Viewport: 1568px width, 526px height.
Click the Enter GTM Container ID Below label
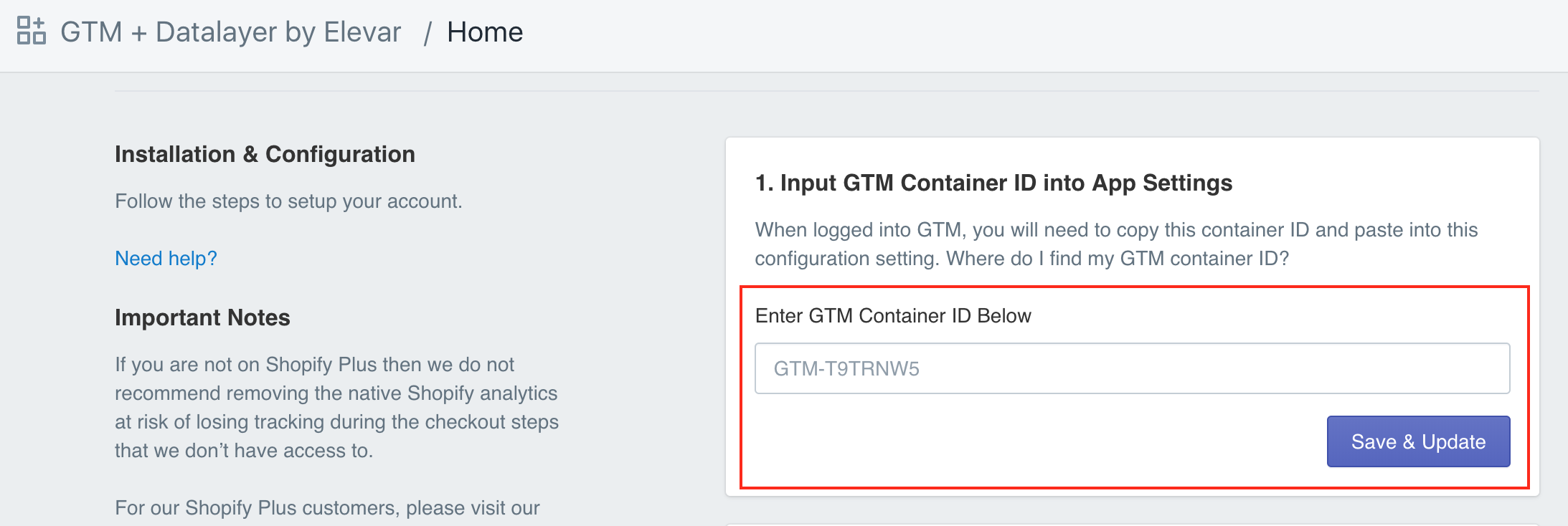tap(893, 316)
